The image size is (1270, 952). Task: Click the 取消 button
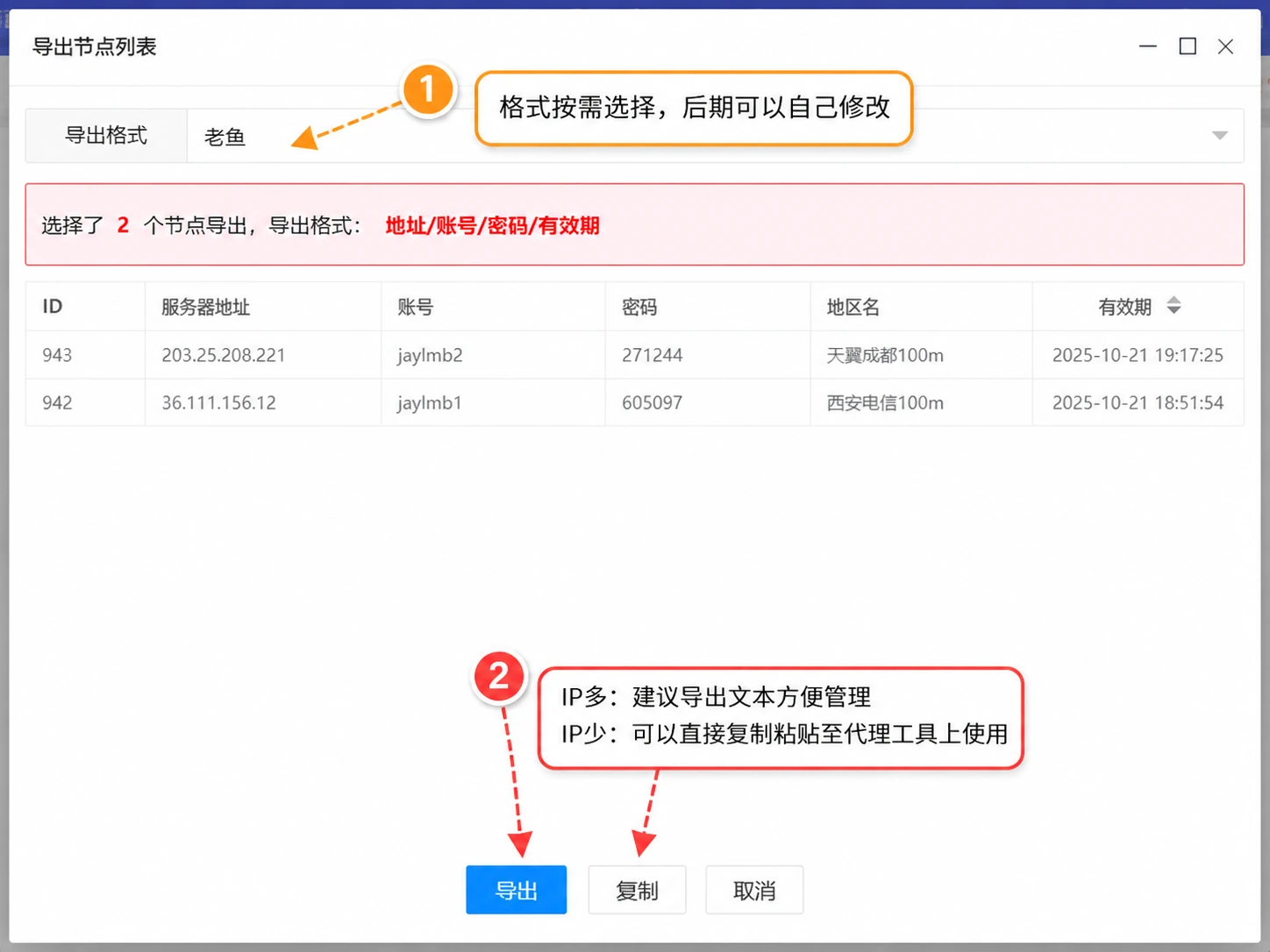(x=754, y=890)
